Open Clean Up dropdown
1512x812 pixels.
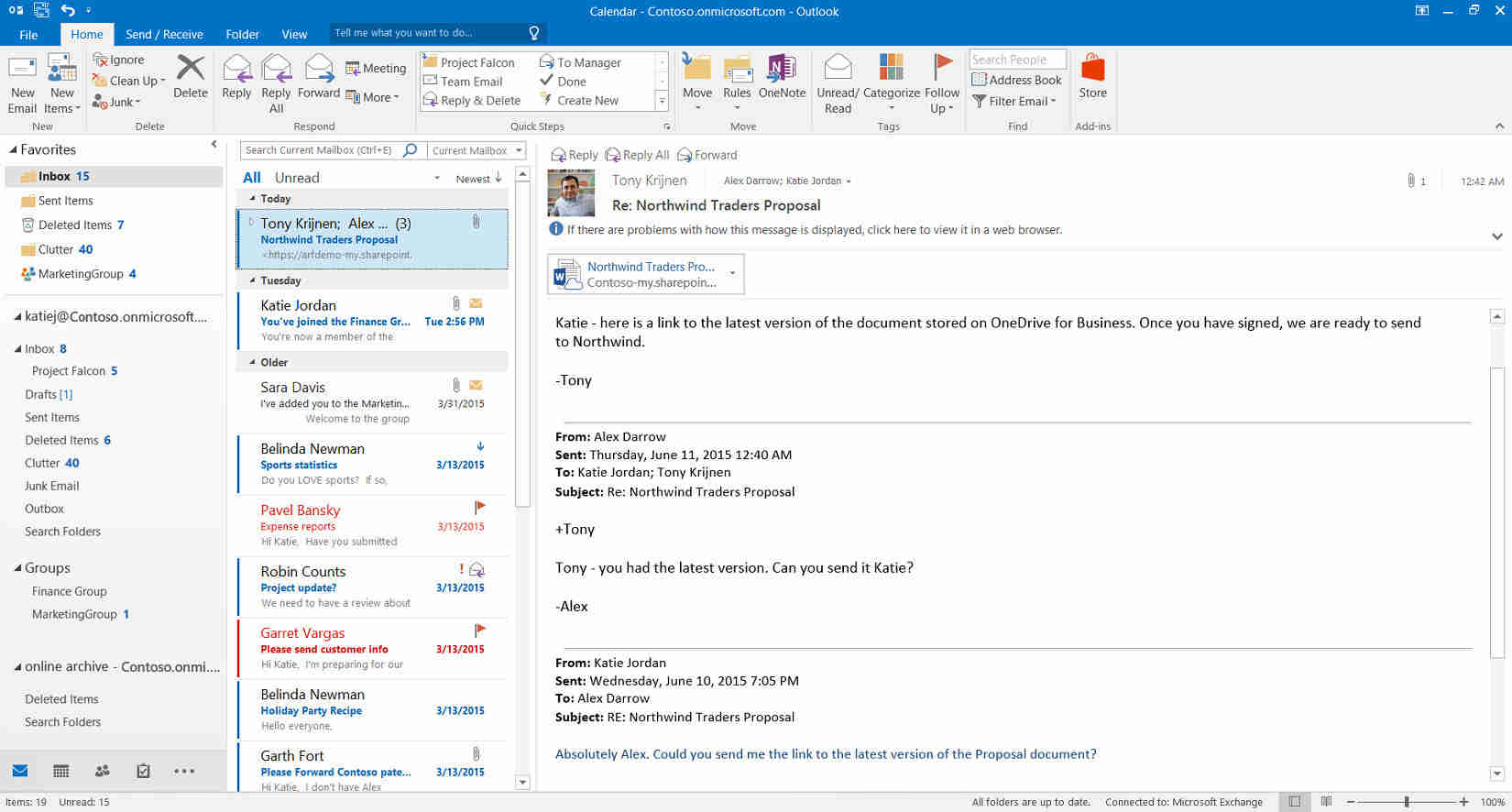coord(129,81)
